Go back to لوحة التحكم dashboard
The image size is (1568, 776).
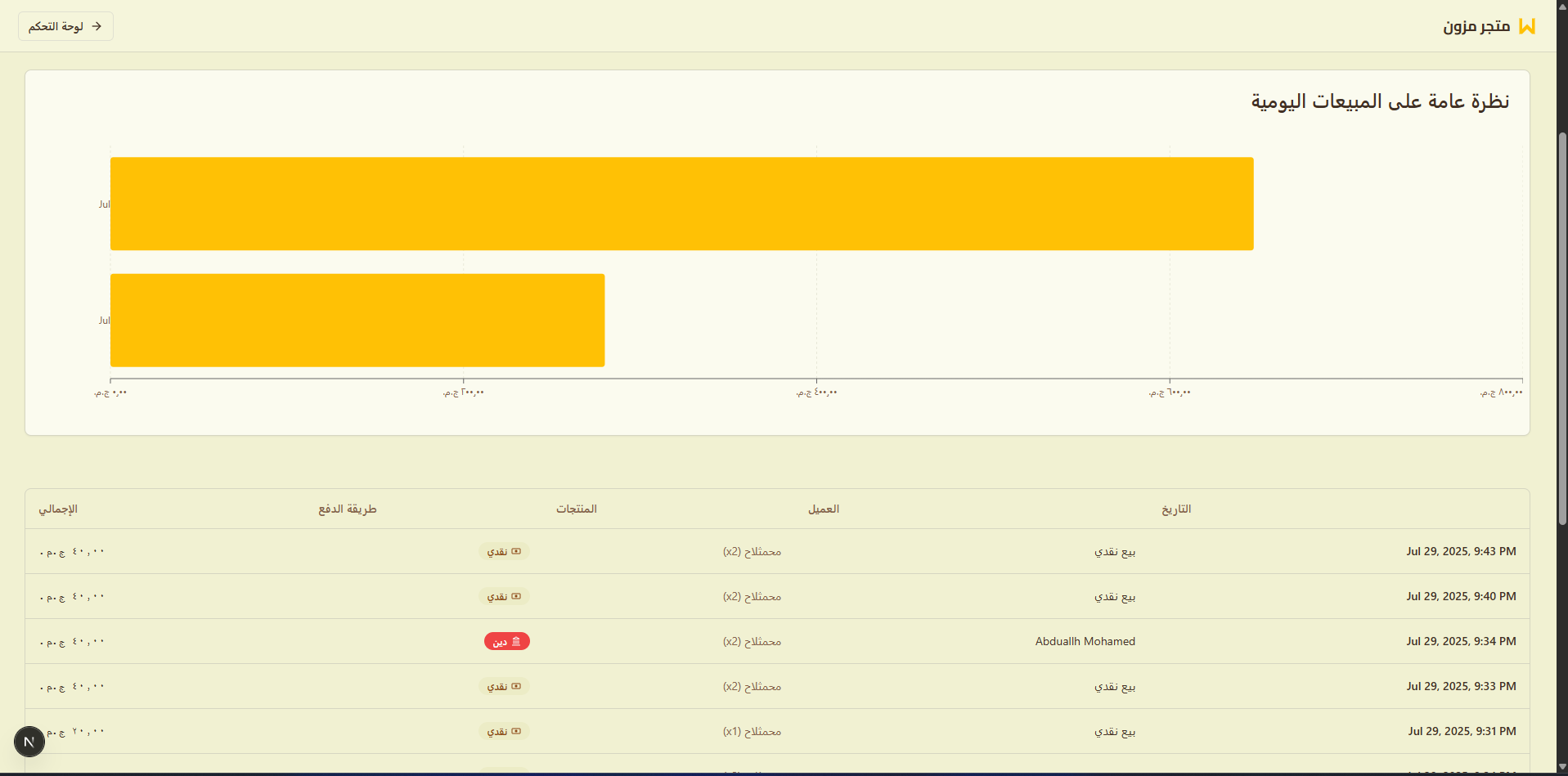[x=65, y=26]
